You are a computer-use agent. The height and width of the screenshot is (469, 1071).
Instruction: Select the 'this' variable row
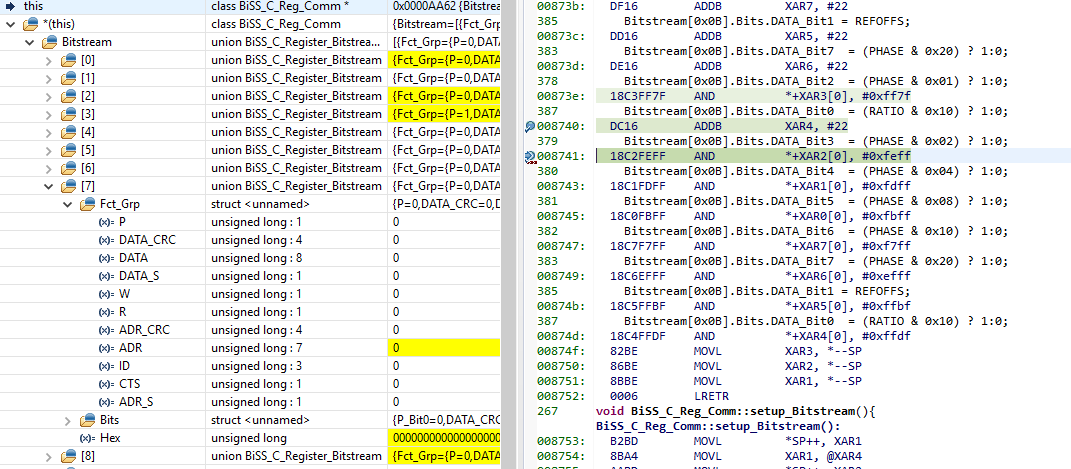[250, 6]
